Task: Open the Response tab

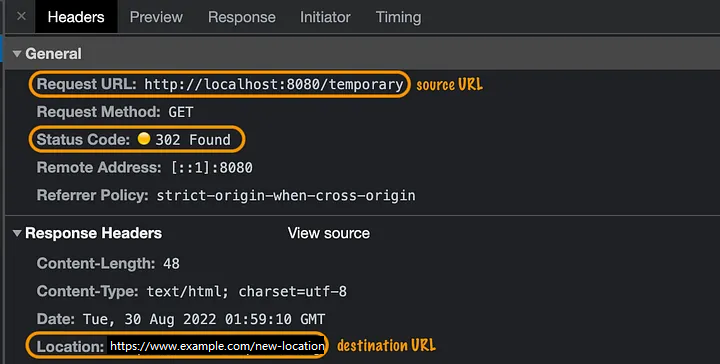Action: tap(242, 17)
